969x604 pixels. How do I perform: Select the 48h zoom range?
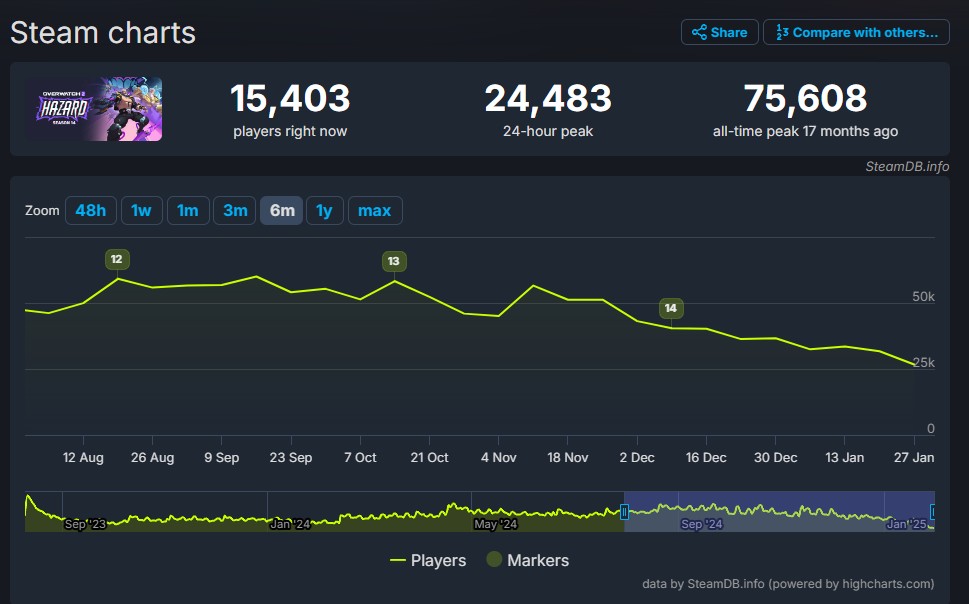point(90,210)
